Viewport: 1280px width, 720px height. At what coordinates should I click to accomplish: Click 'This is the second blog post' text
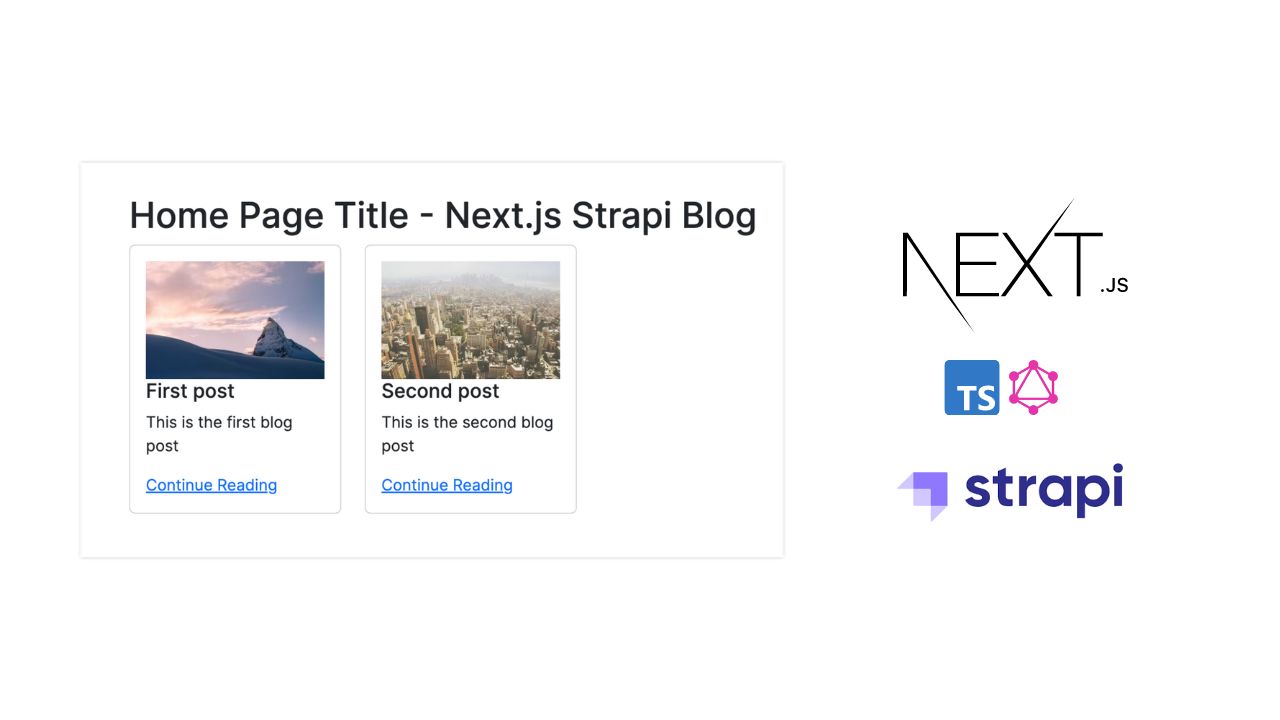(466, 433)
